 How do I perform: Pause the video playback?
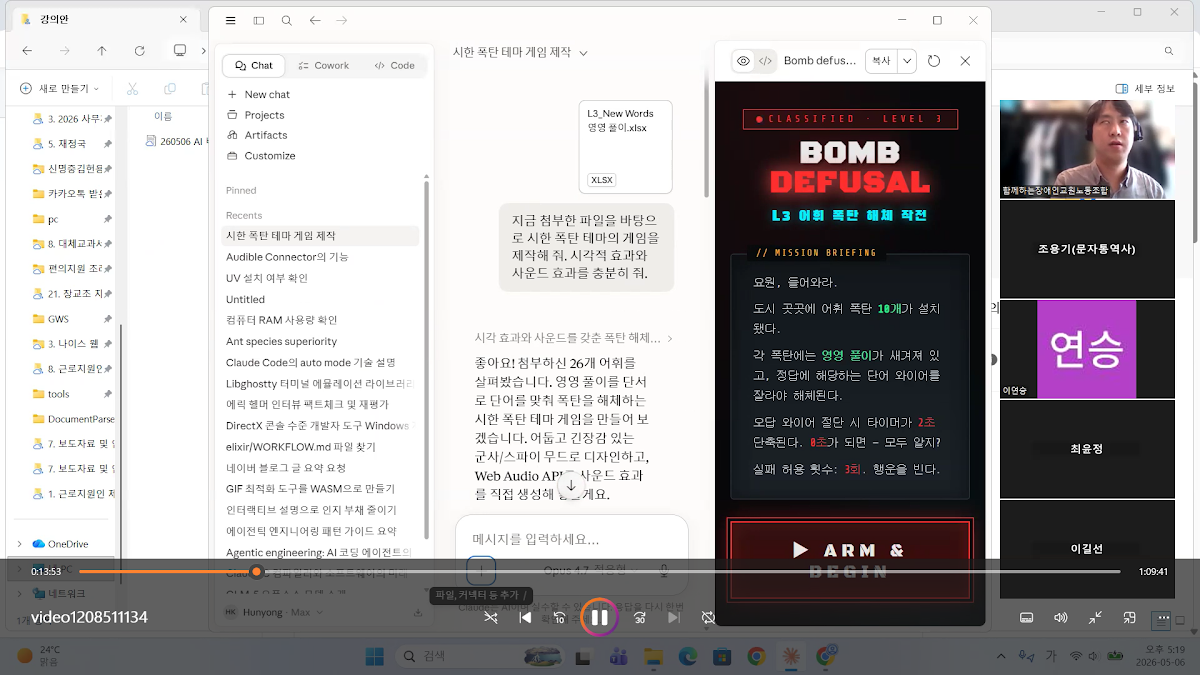tap(599, 618)
